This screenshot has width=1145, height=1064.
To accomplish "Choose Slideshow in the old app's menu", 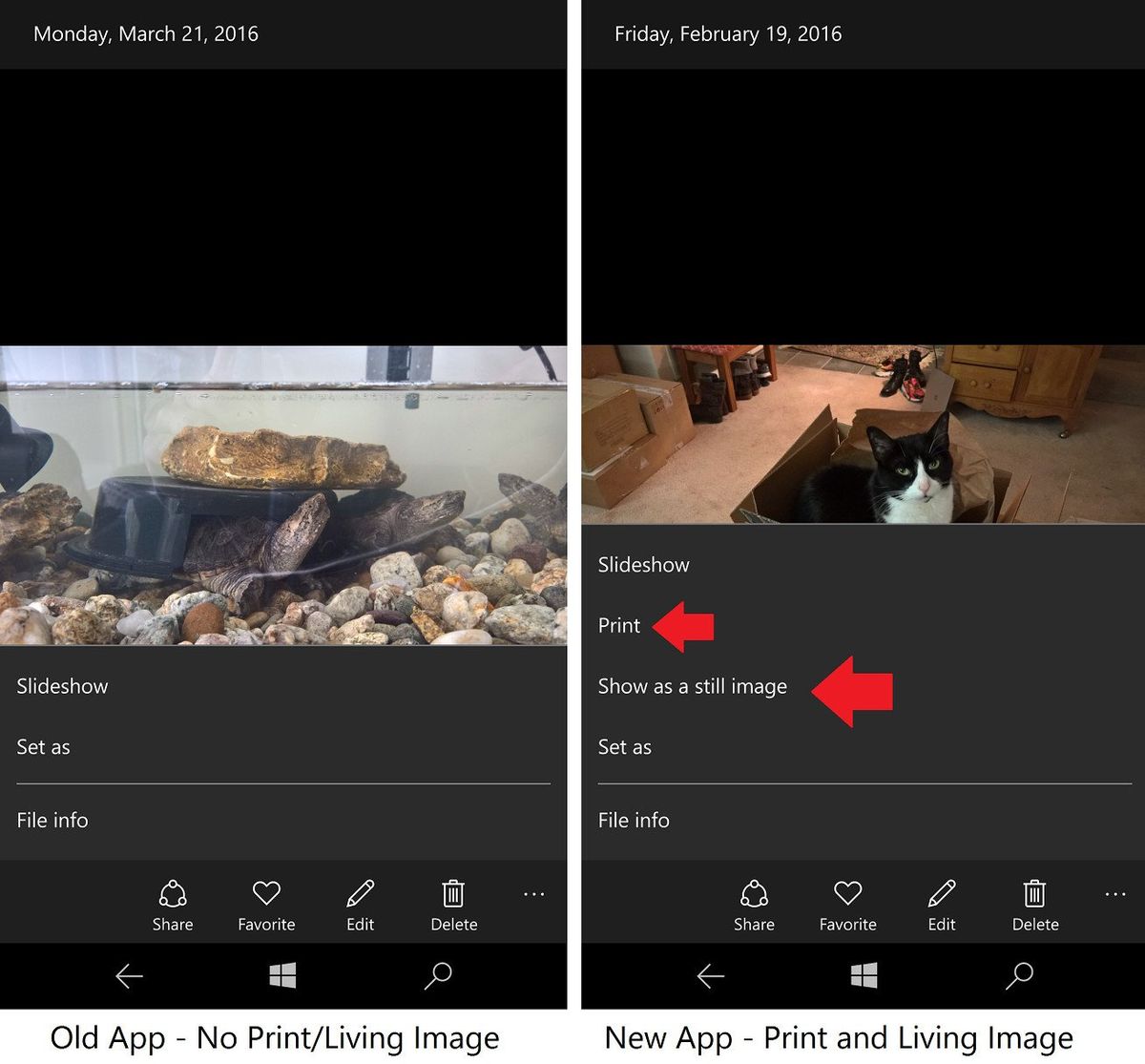I will click(62, 685).
